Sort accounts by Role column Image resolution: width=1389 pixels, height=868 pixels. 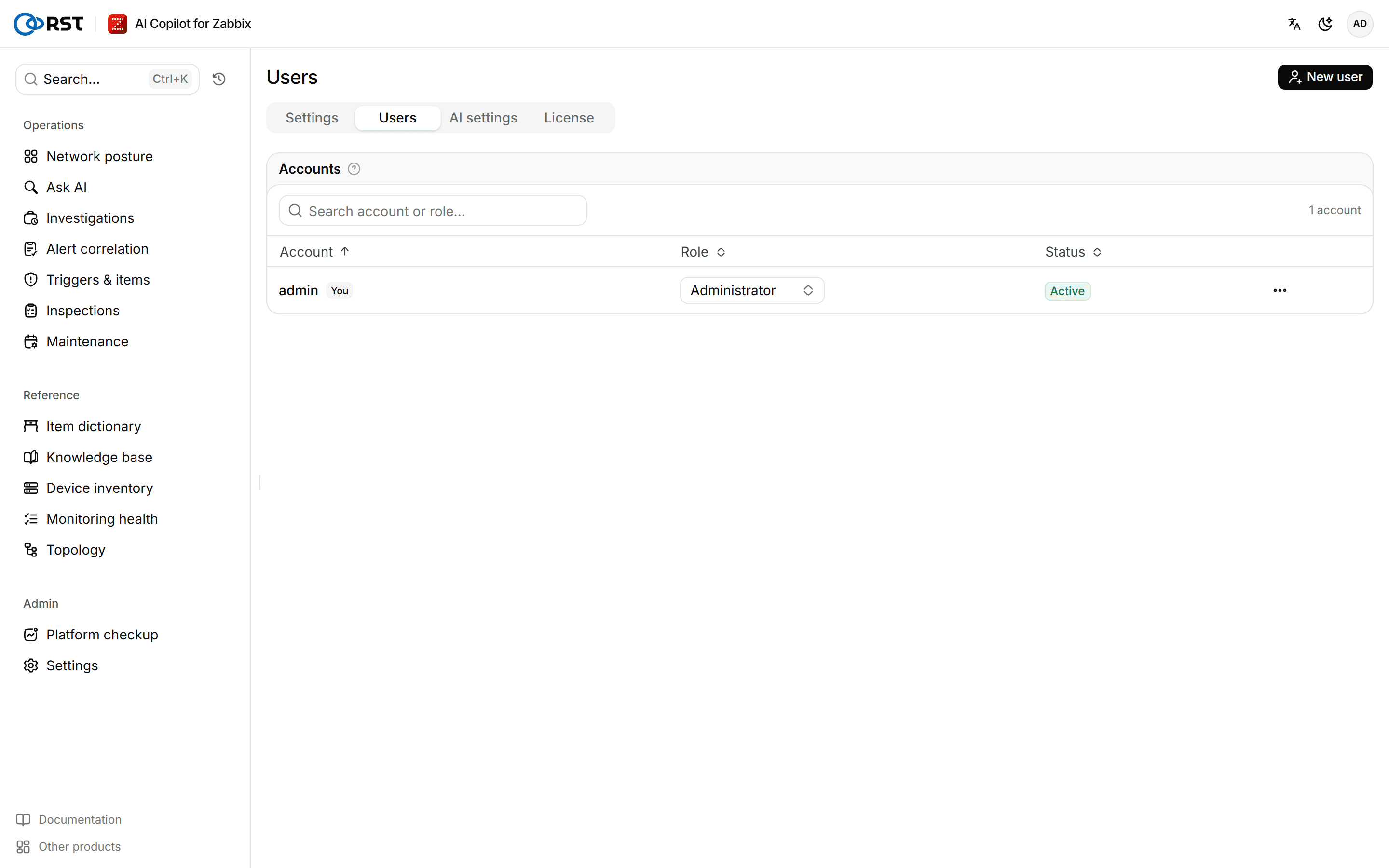[703, 252]
